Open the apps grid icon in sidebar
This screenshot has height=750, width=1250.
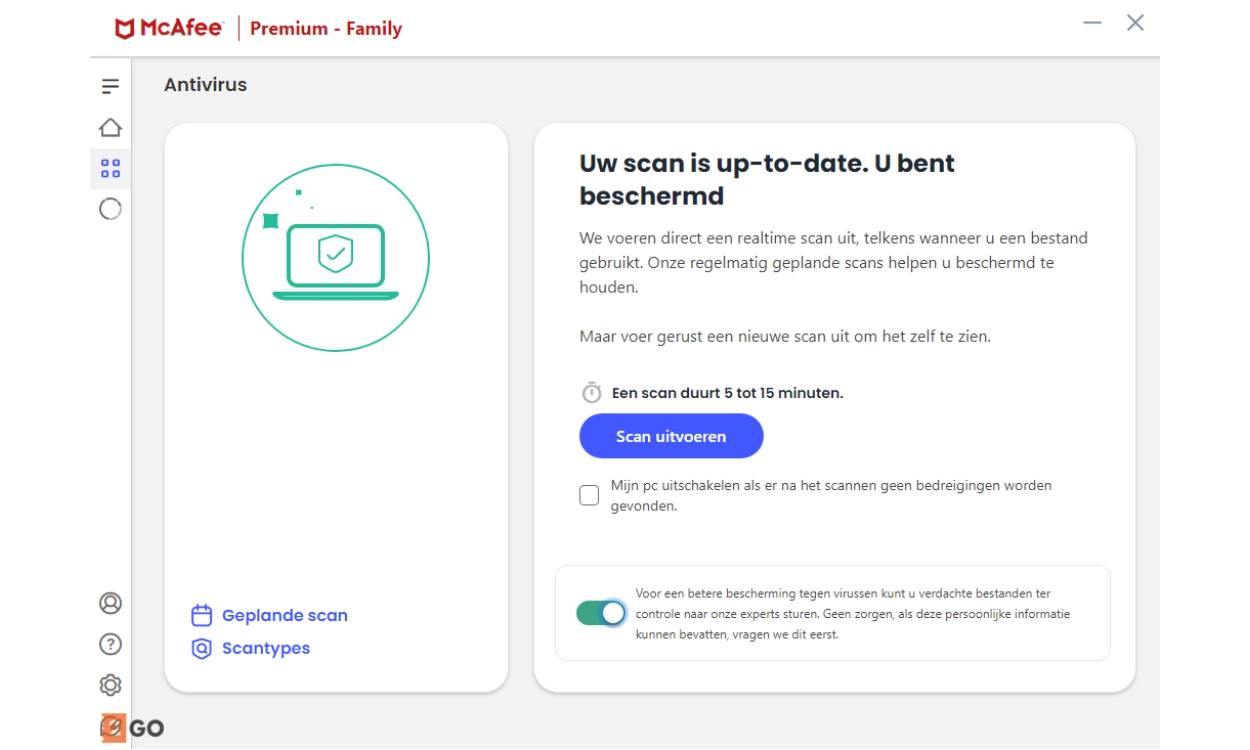tap(110, 168)
